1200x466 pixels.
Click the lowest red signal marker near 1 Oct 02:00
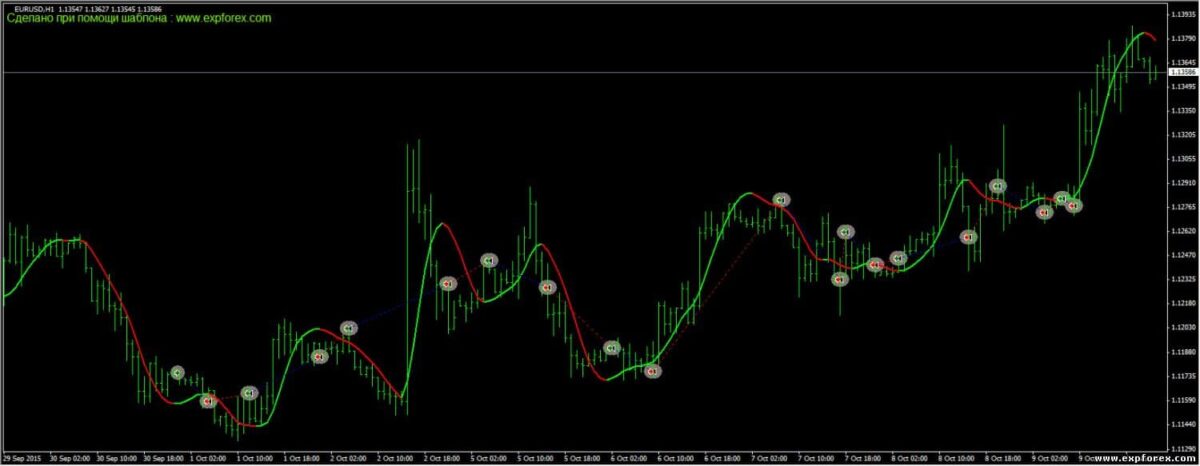[208, 401]
